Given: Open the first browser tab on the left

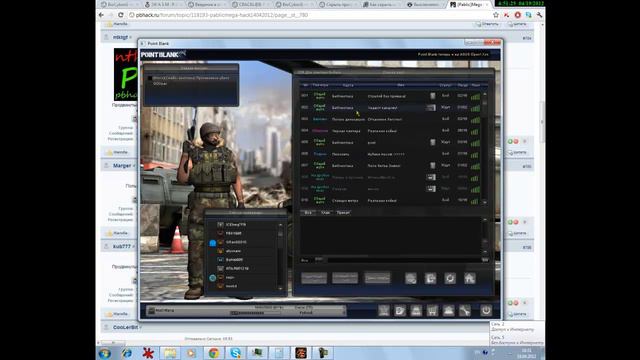Looking at the screenshot, I should tap(118, 4).
